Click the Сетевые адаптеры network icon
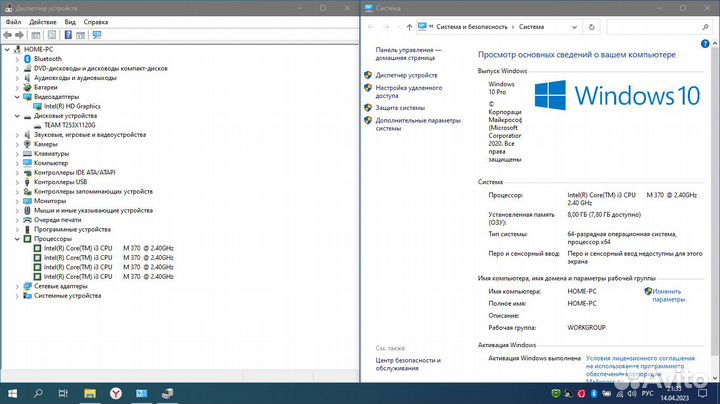The height and width of the screenshot is (404, 720). pos(27,286)
